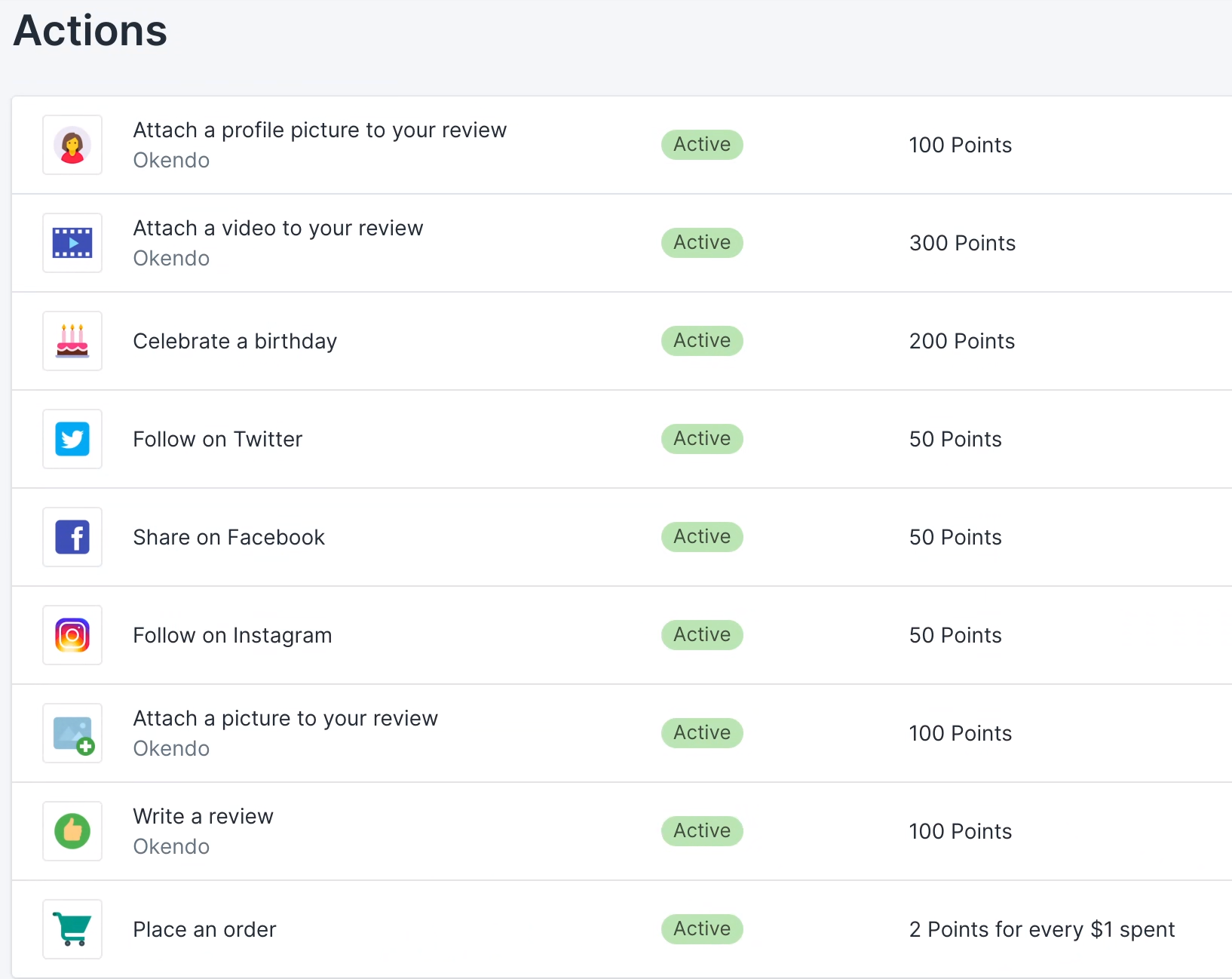Click the video film strip icon
Screen dimensions: 1232x979
72,243
